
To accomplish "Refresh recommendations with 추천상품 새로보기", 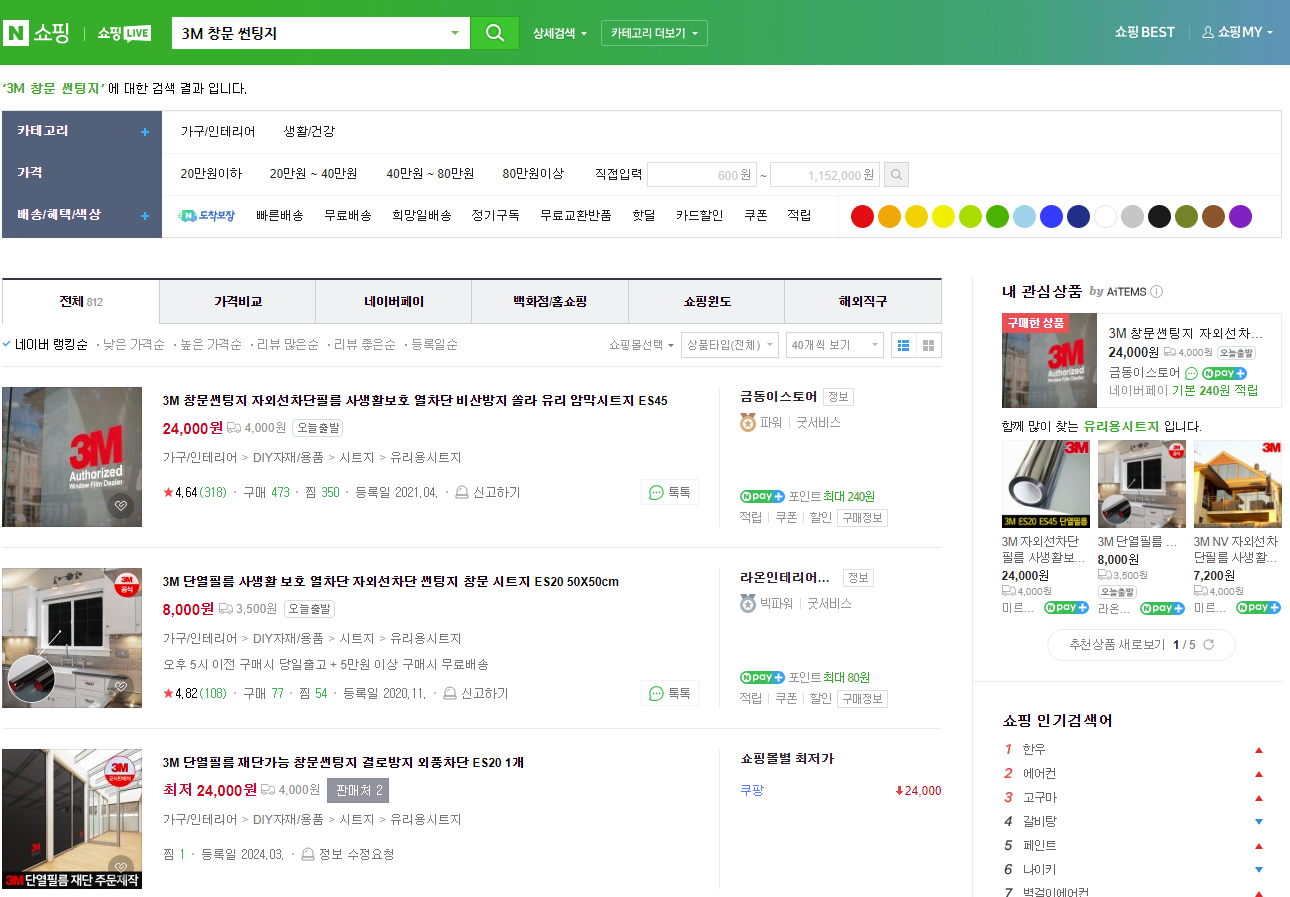I will [1141, 645].
